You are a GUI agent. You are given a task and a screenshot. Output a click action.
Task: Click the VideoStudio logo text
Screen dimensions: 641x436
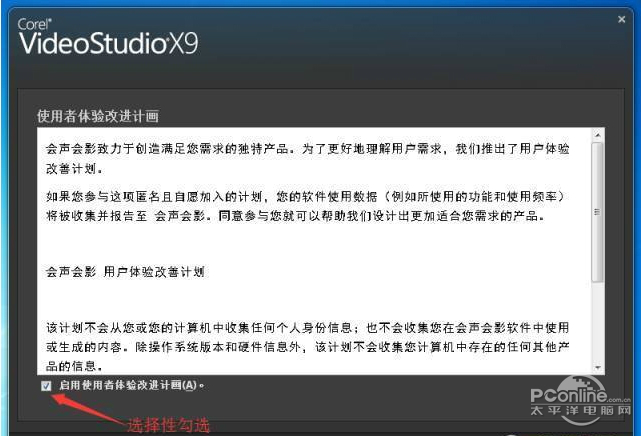[94, 43]
